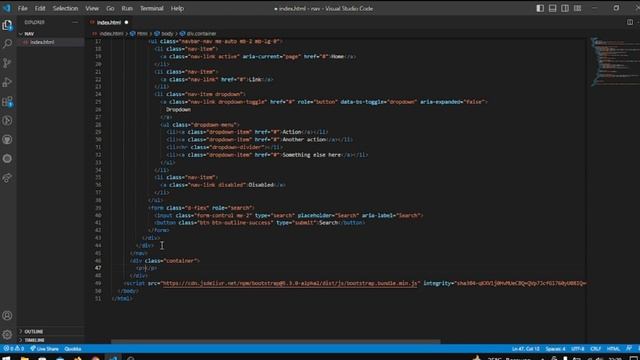
Task: Open the Run menu
Action: pos(127,8)
